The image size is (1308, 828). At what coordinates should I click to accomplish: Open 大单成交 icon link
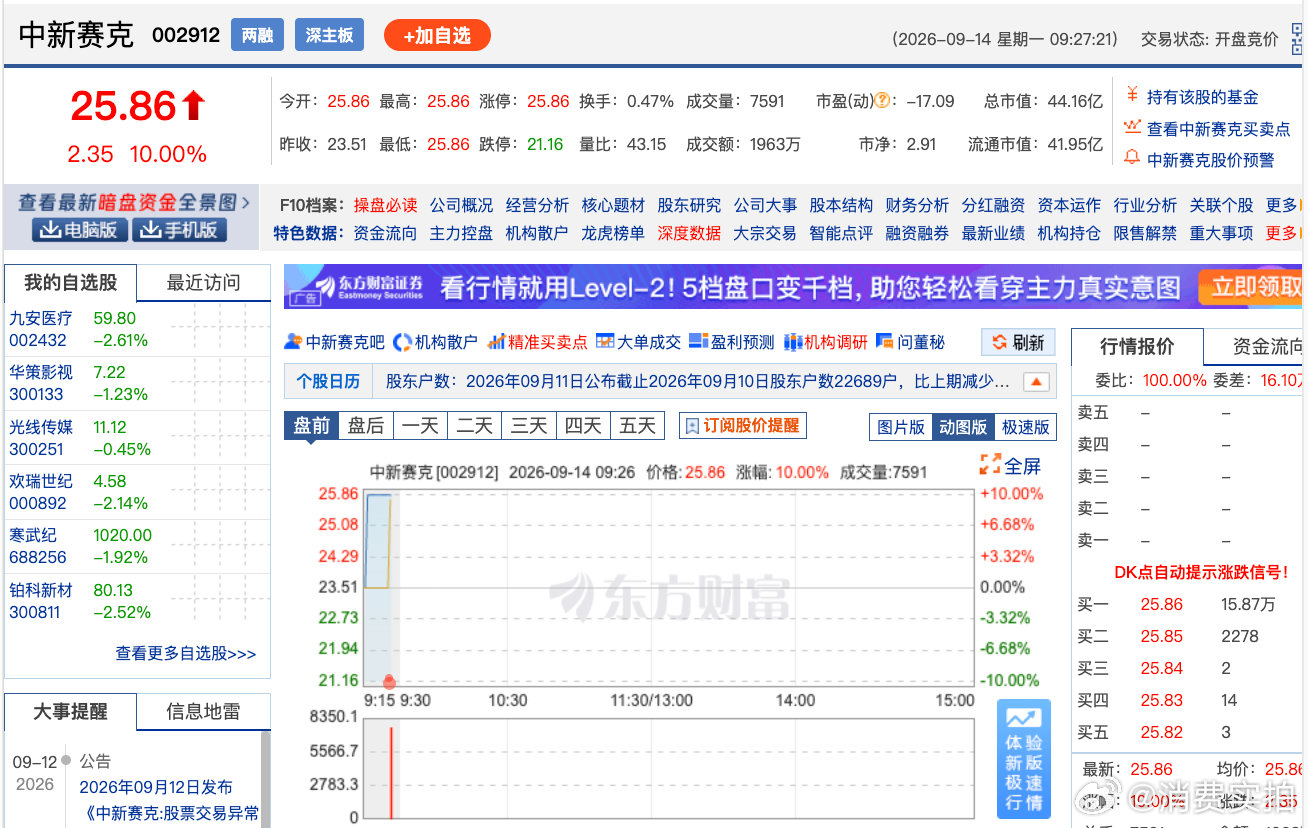tap(638, 342)
